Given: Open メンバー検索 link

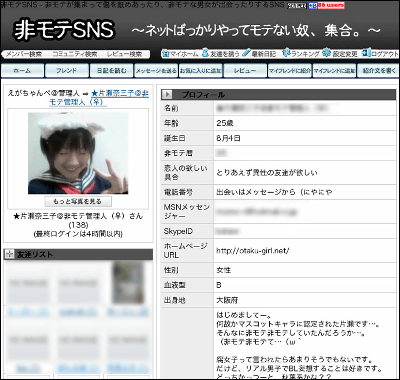Looking at the screenshot, I should point(24,54).
